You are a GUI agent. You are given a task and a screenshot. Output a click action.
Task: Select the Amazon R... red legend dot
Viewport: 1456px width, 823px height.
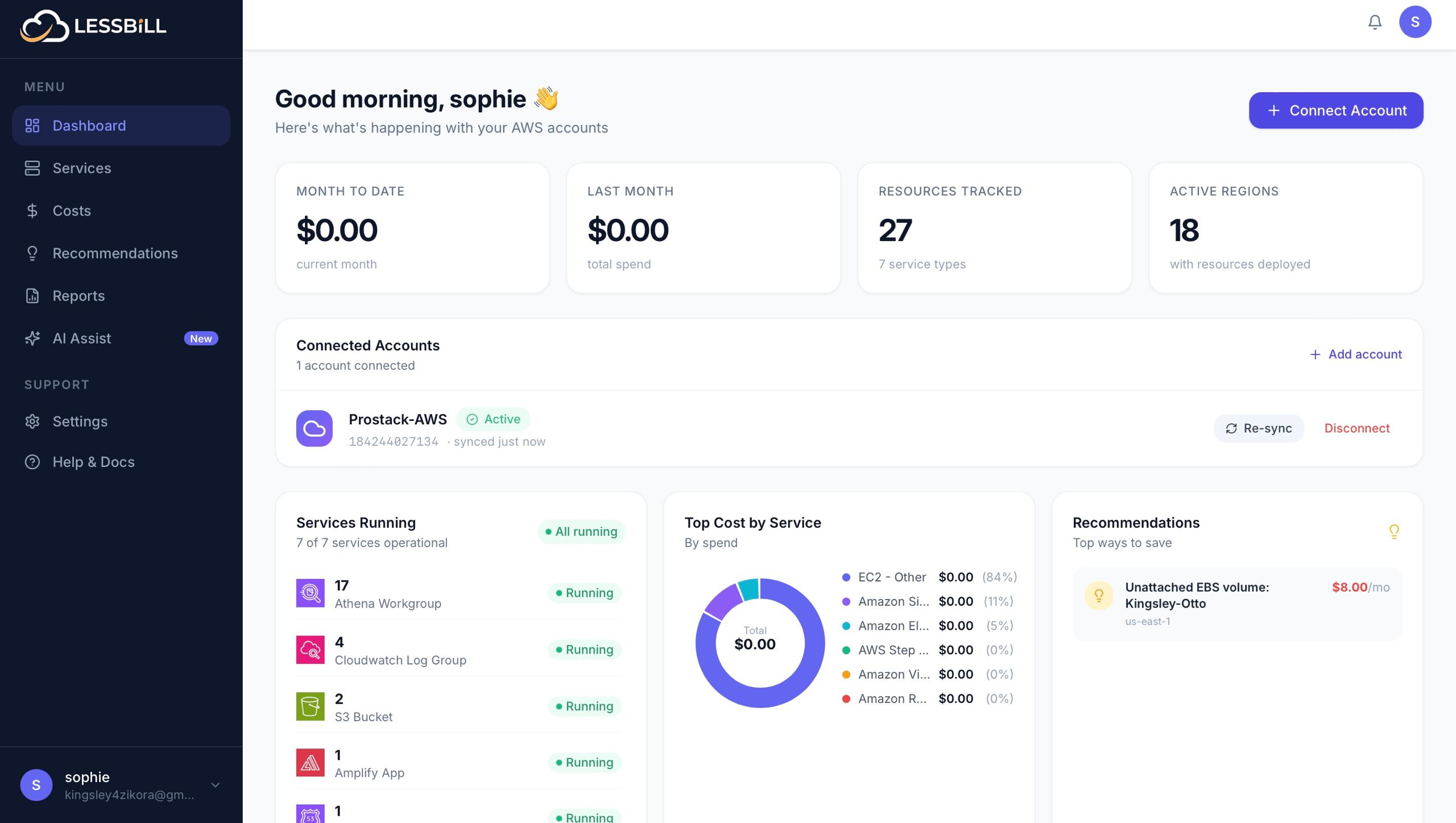tap(846, 698)
